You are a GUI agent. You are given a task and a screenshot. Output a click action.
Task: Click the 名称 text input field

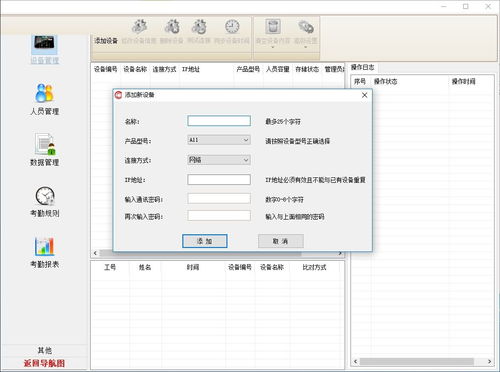tap(219, 121)
